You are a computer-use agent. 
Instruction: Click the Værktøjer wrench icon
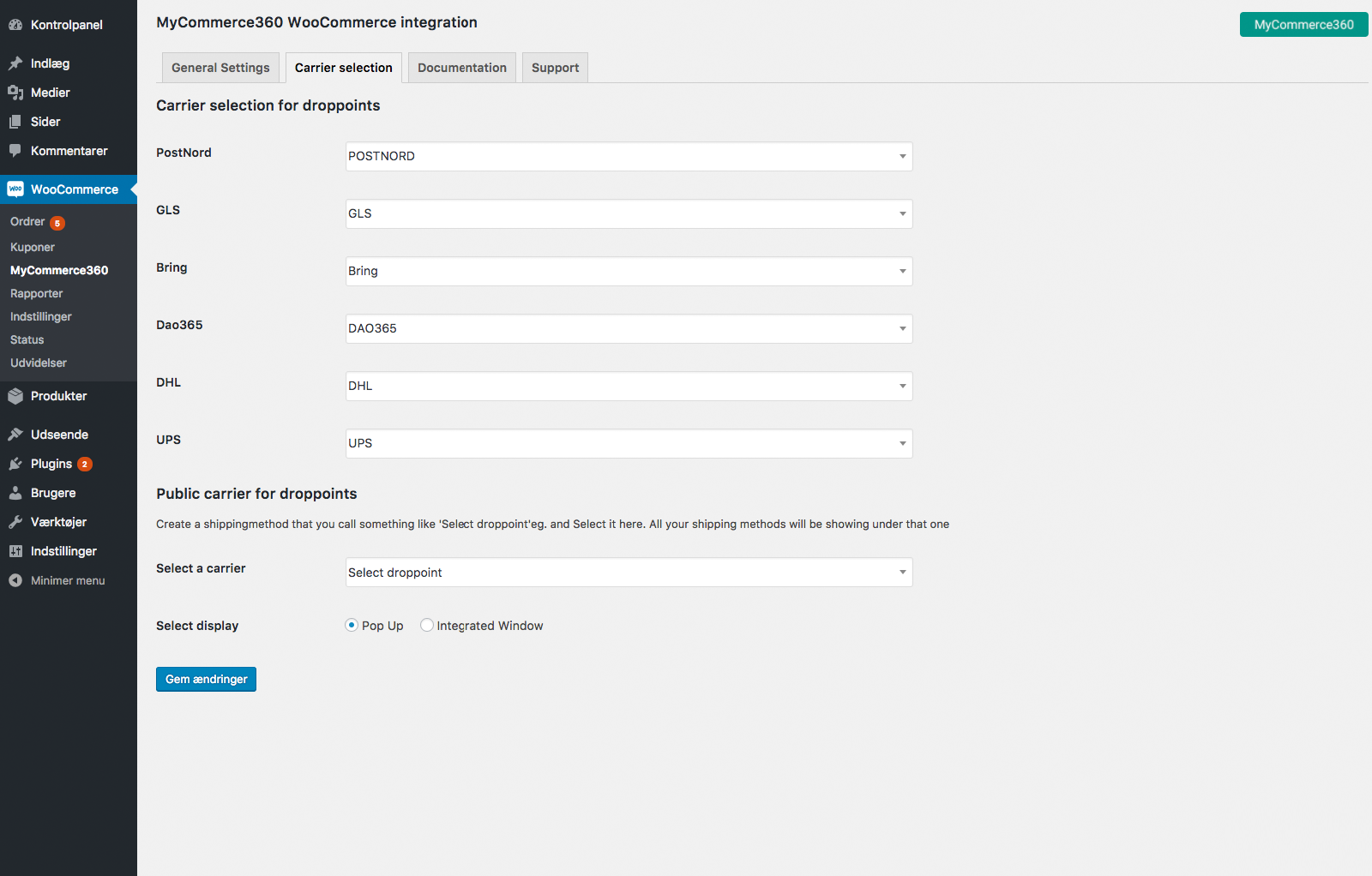pyautogui.click(x=15, y=522)
